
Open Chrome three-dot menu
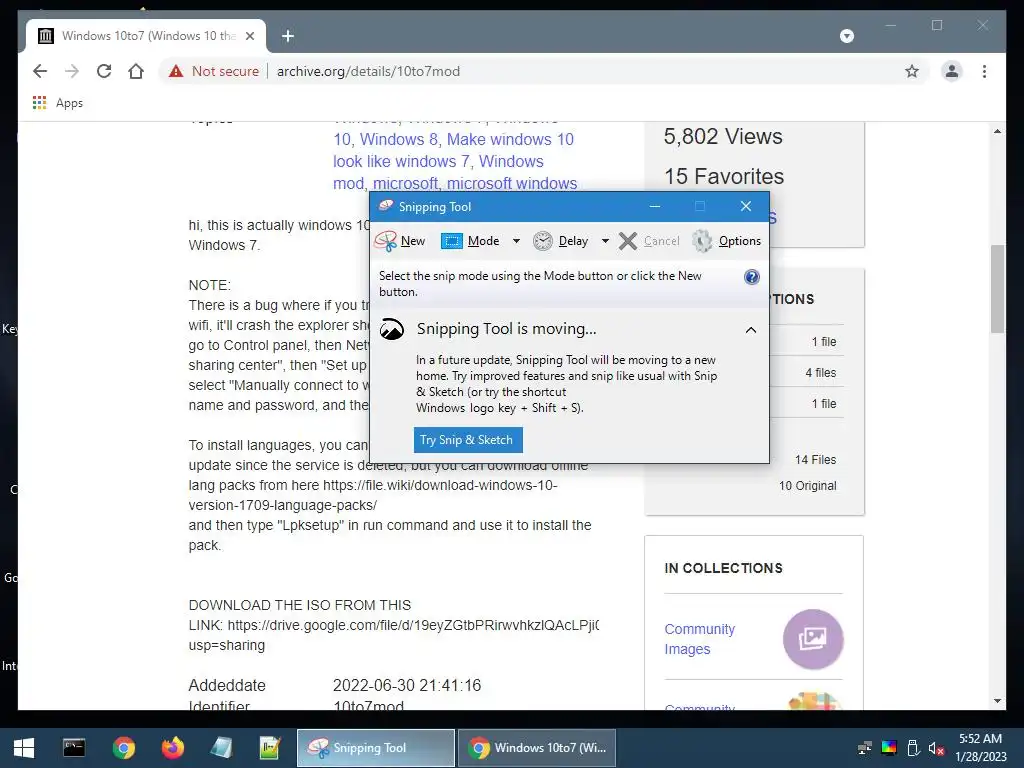[x=984, y=71]
